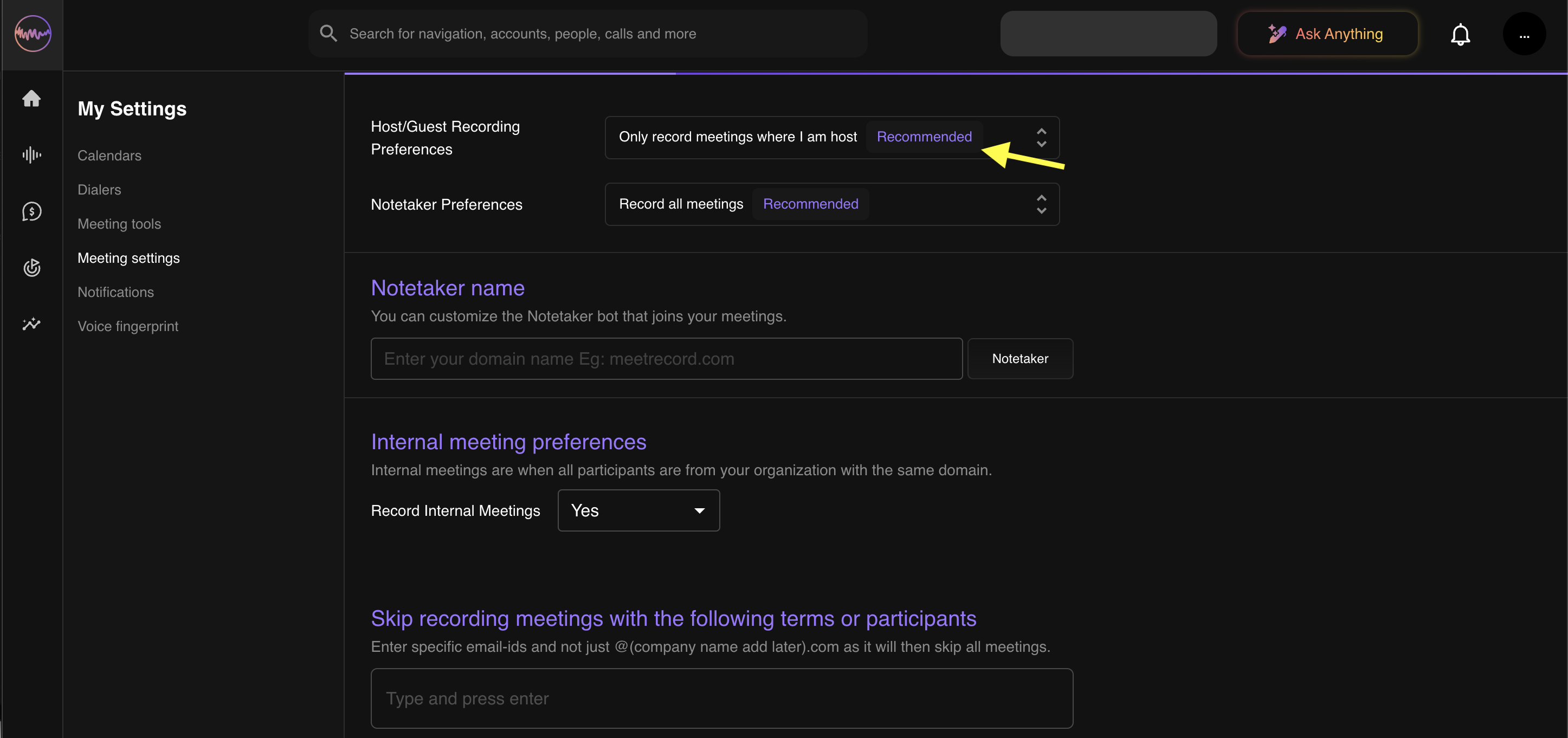The width and height of the screenshot is (1568, 738).
Task: Open the dollar chat bubble sidebar icon
Action: (x=31, y=211)
